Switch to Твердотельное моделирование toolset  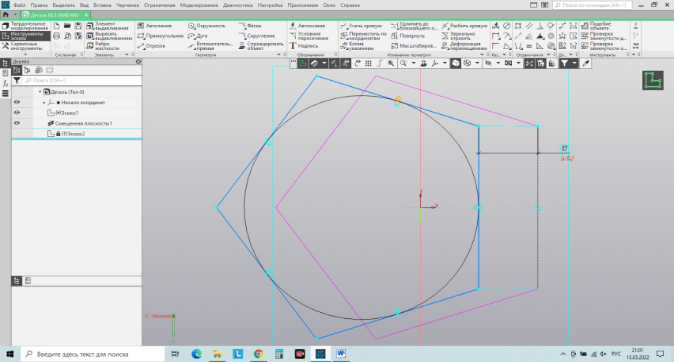25,26
